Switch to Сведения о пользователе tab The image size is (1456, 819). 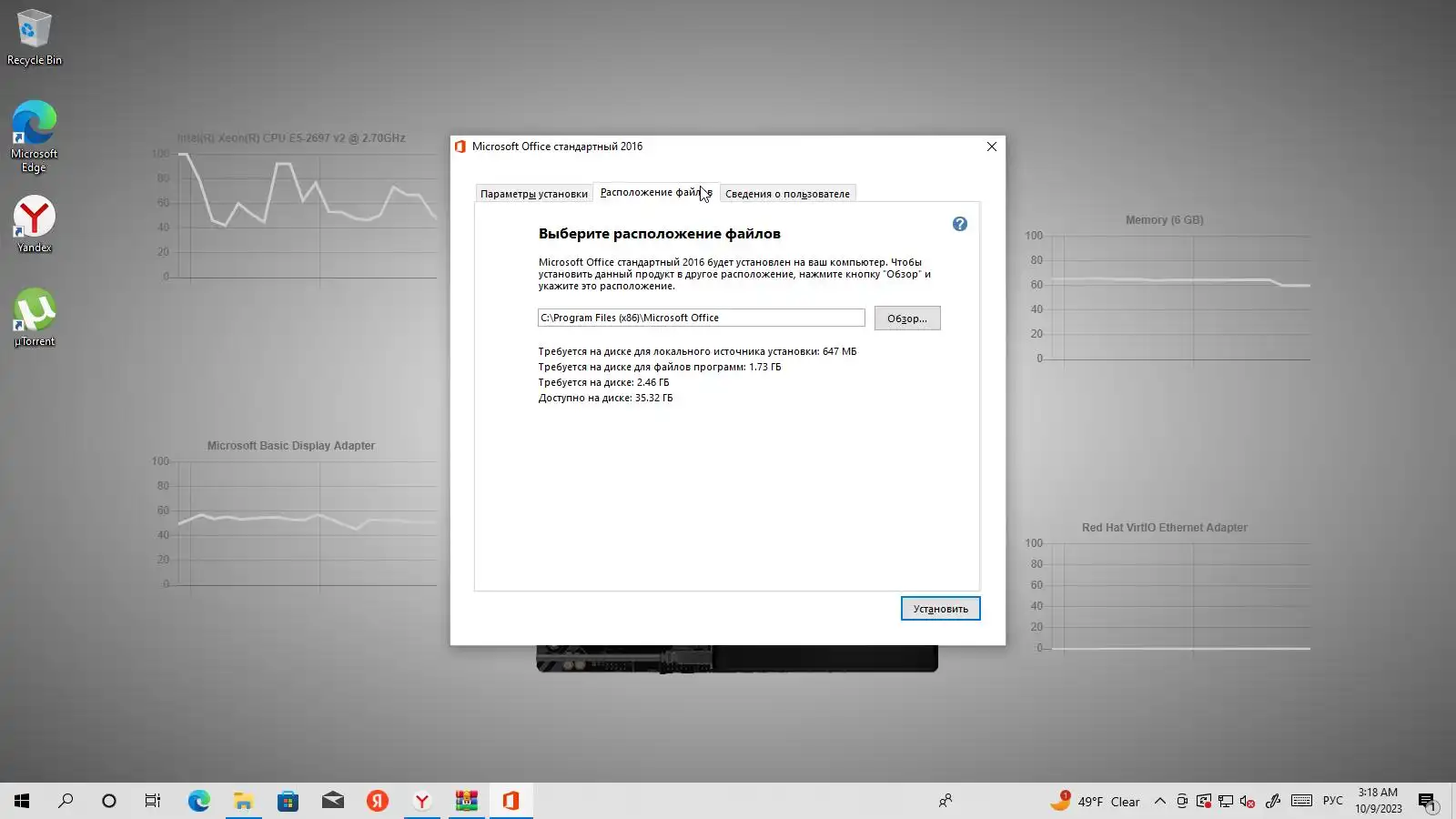(787, 194)
